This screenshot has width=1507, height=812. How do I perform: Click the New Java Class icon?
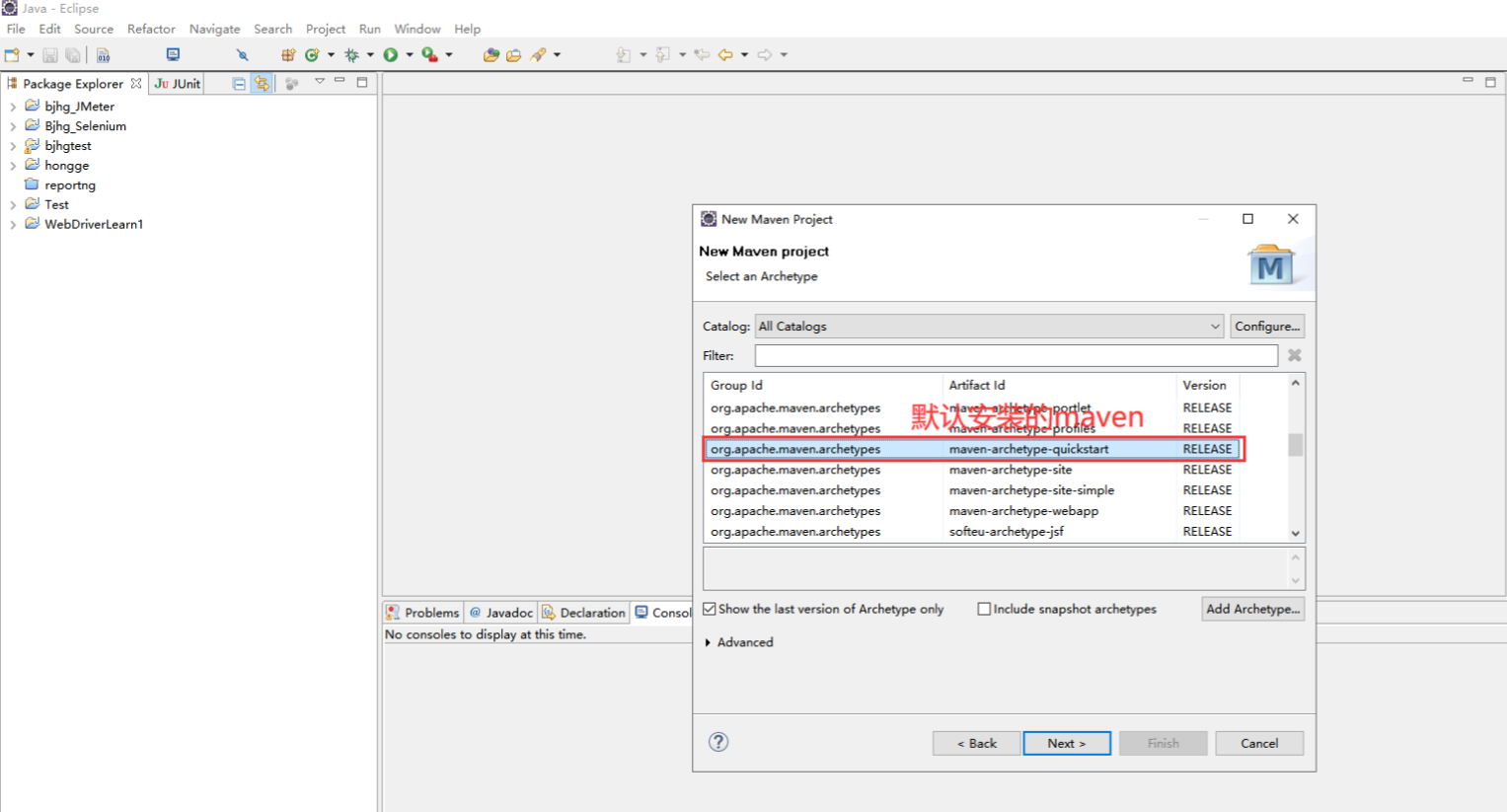click(x=312, y=55)
